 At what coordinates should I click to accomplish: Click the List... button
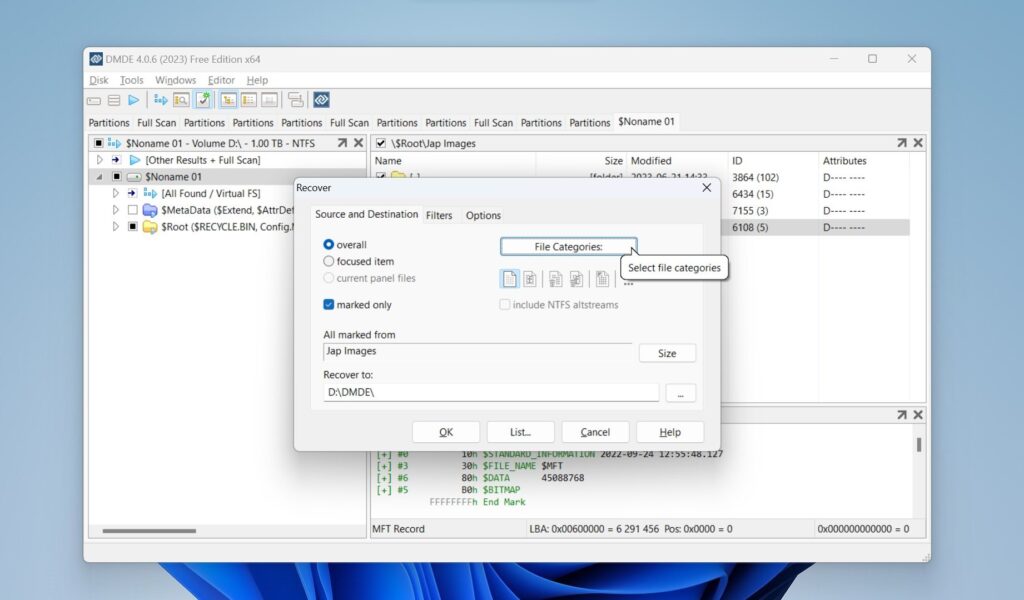(x=520, y=431)
